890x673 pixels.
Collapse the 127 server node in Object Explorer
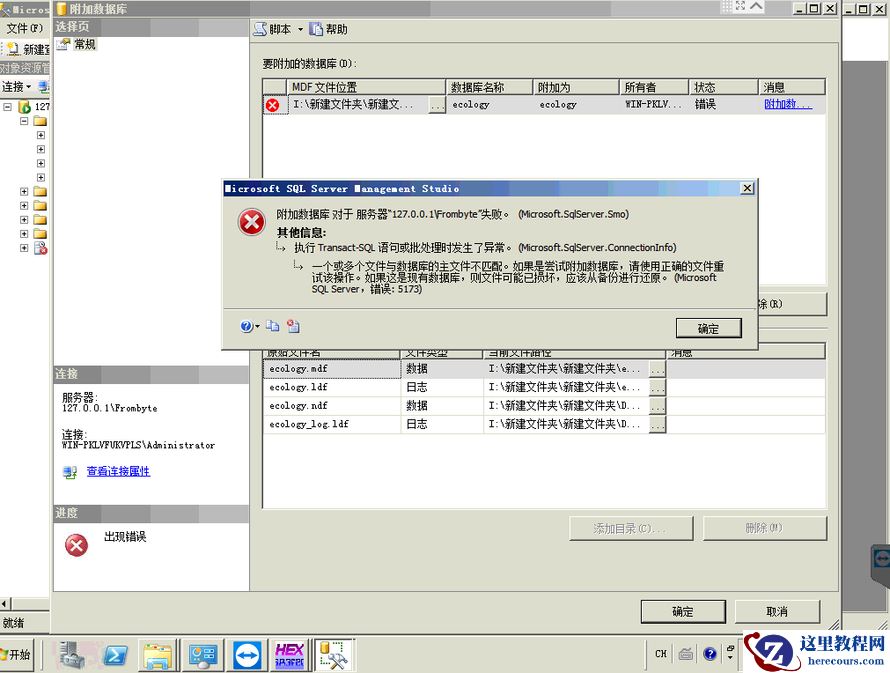[7, 106]
